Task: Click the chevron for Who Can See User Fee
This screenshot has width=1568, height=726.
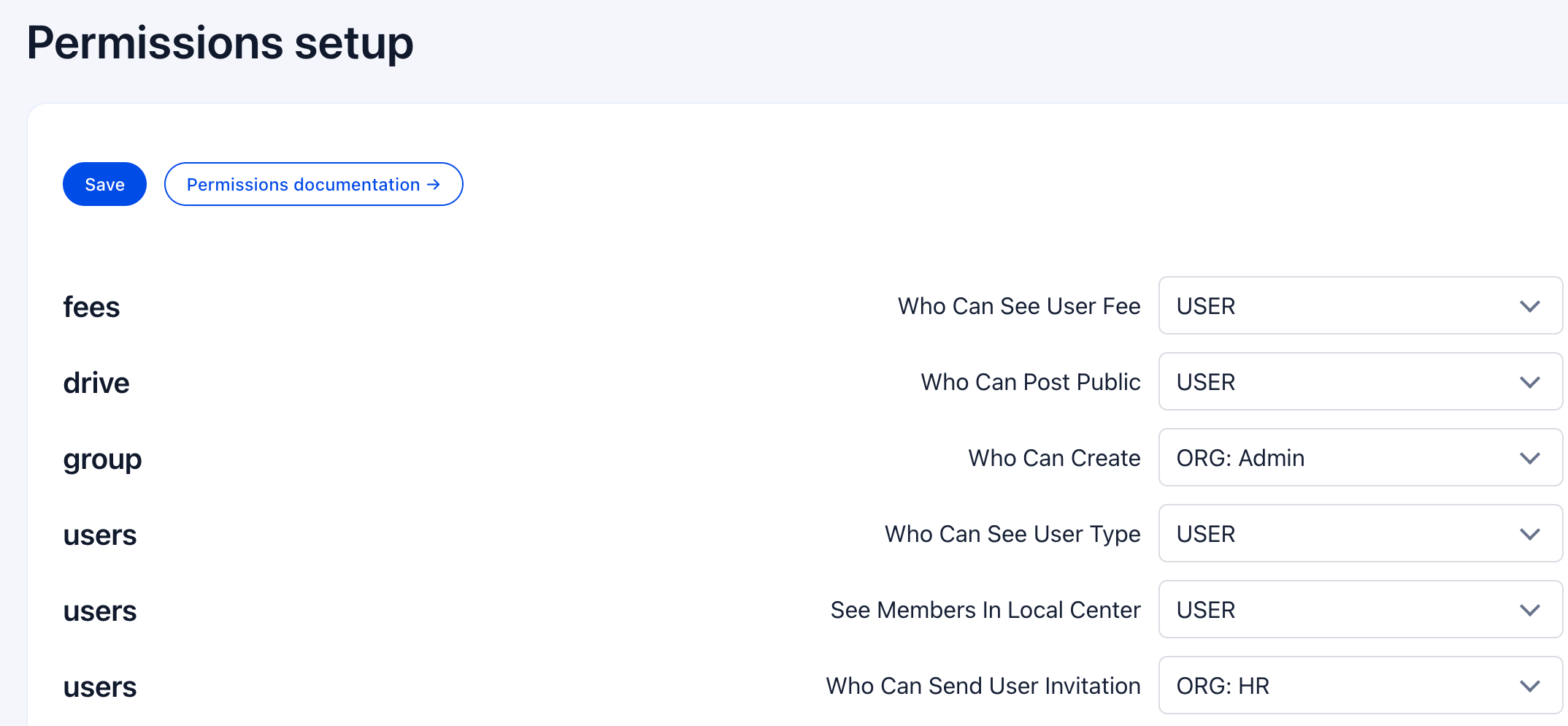Action: 1529,306
